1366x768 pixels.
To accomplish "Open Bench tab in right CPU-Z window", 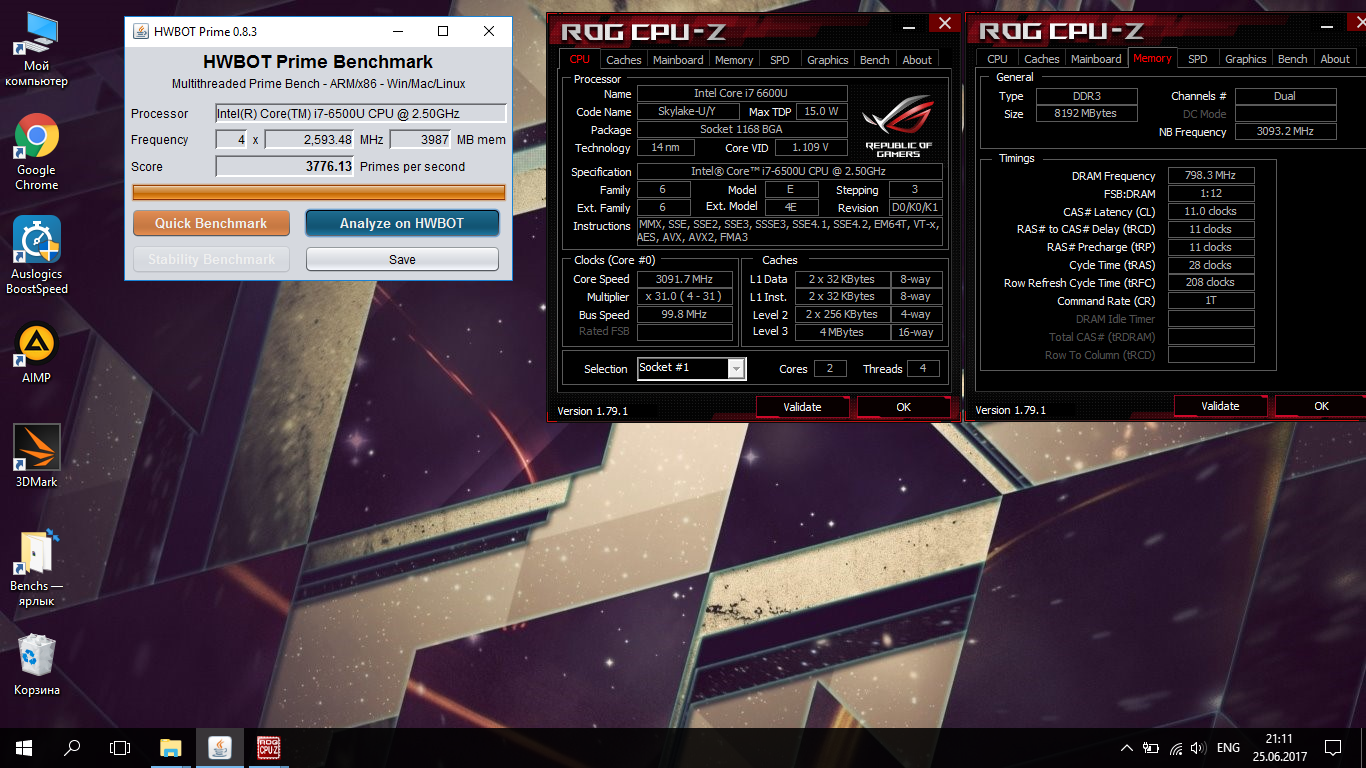I will click(1293, 59).
